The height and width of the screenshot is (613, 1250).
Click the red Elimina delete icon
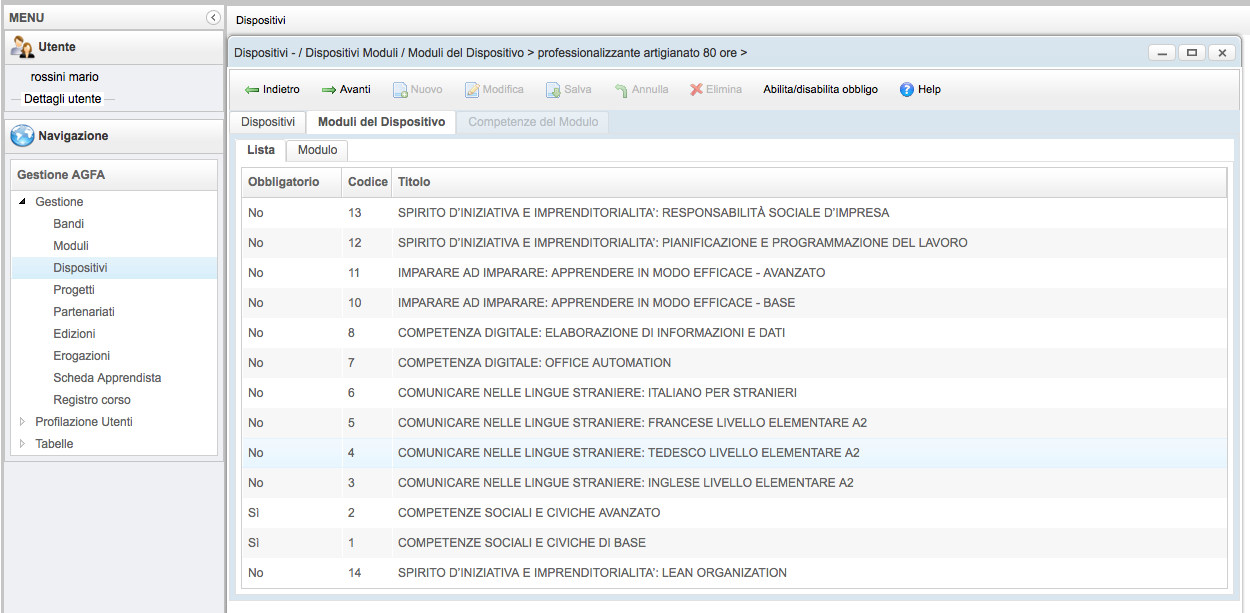click(697, 90)
